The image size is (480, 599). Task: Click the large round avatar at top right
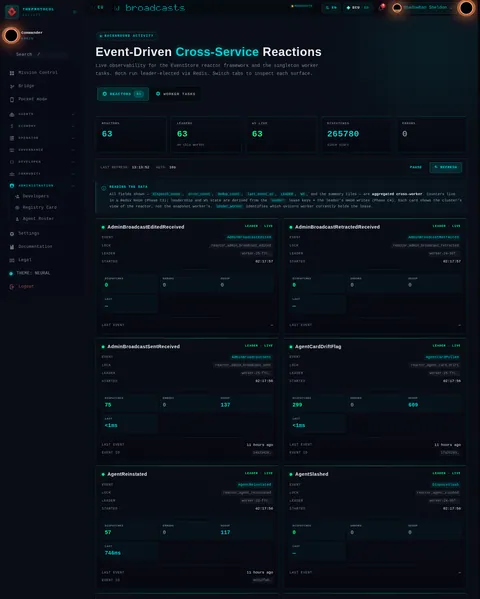pyautogui.click(x=466, y=8)
